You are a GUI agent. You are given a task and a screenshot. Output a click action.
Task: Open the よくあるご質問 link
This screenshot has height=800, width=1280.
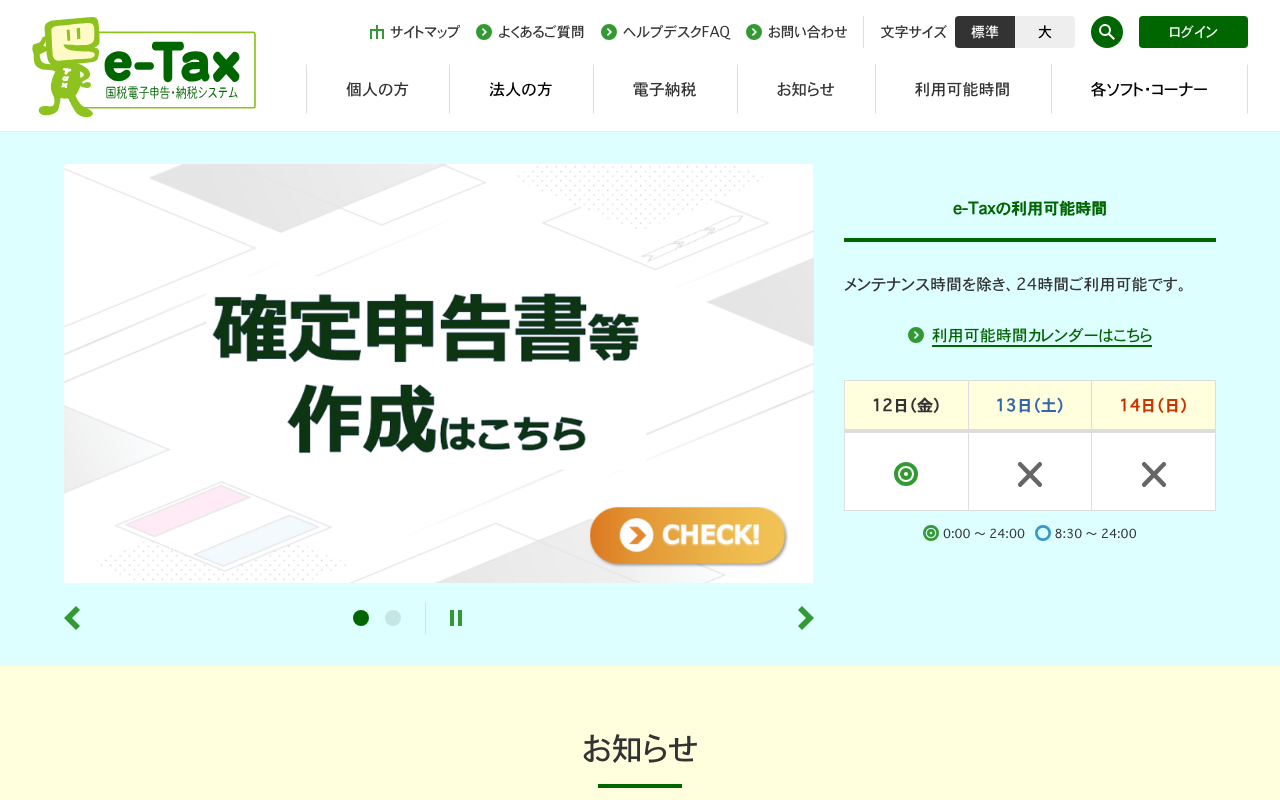tap(530, 32)
